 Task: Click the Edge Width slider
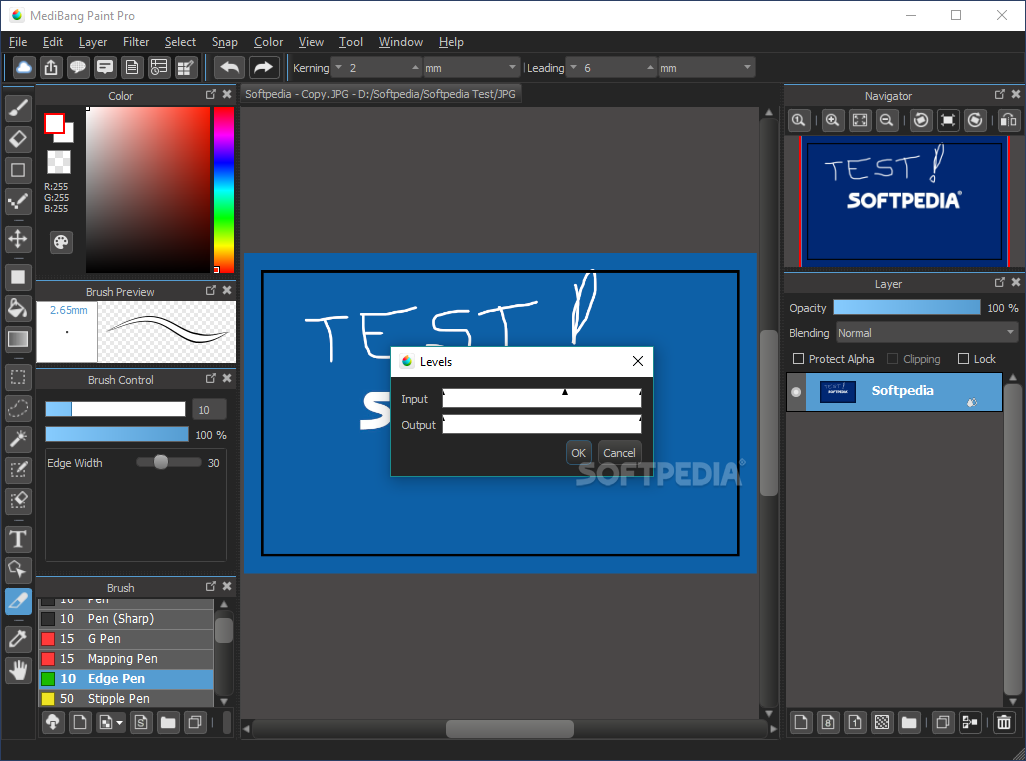coord(169,462)
